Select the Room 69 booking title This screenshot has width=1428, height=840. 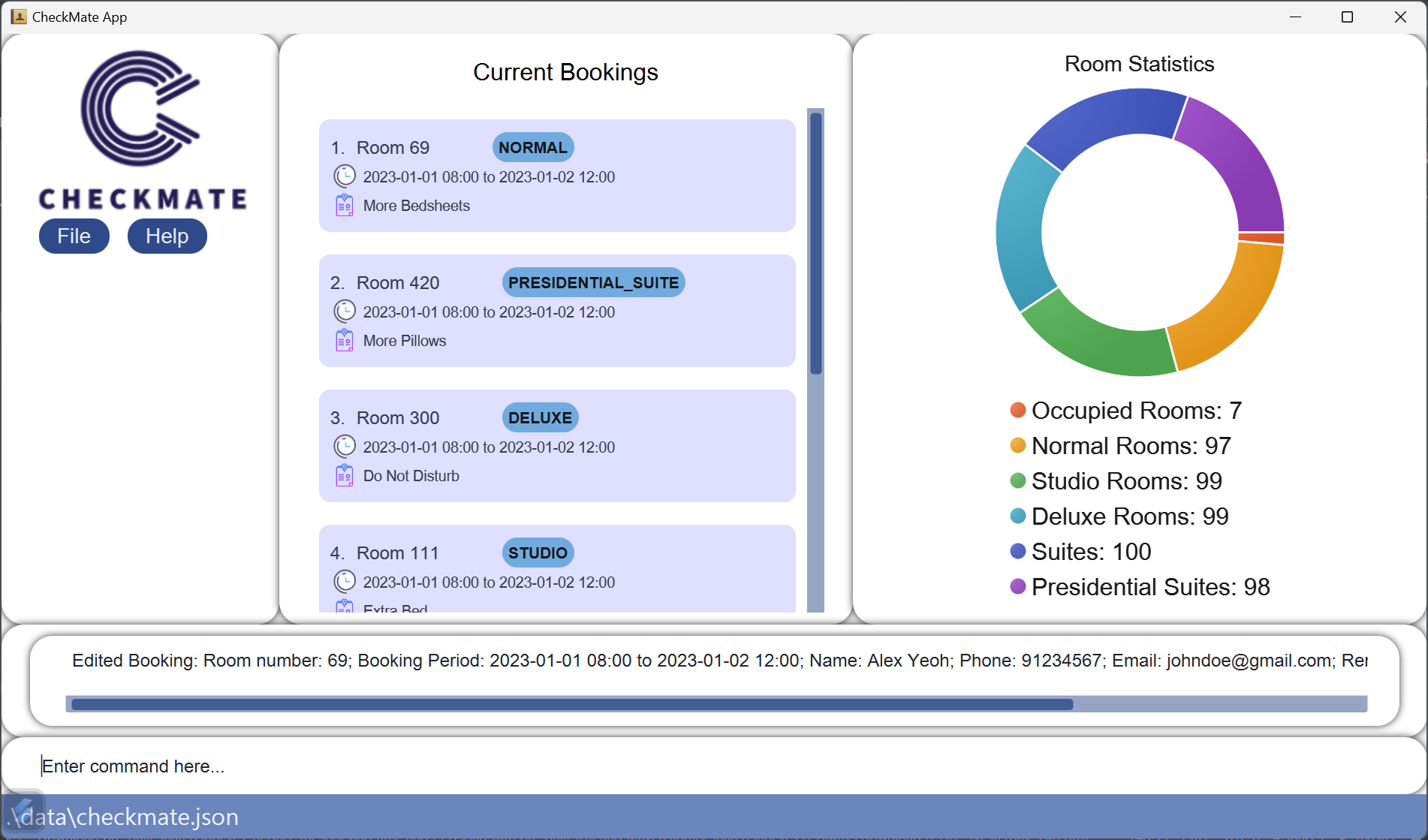click(393, 148)
